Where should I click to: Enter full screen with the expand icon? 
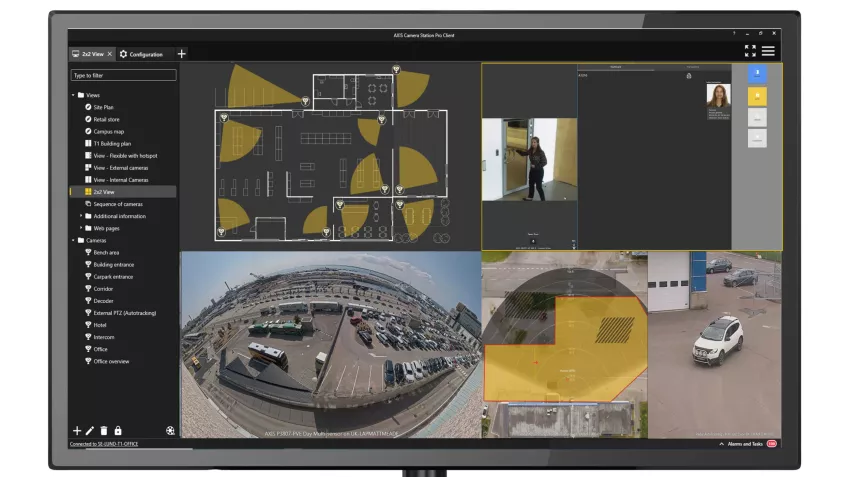coord(750,51)
